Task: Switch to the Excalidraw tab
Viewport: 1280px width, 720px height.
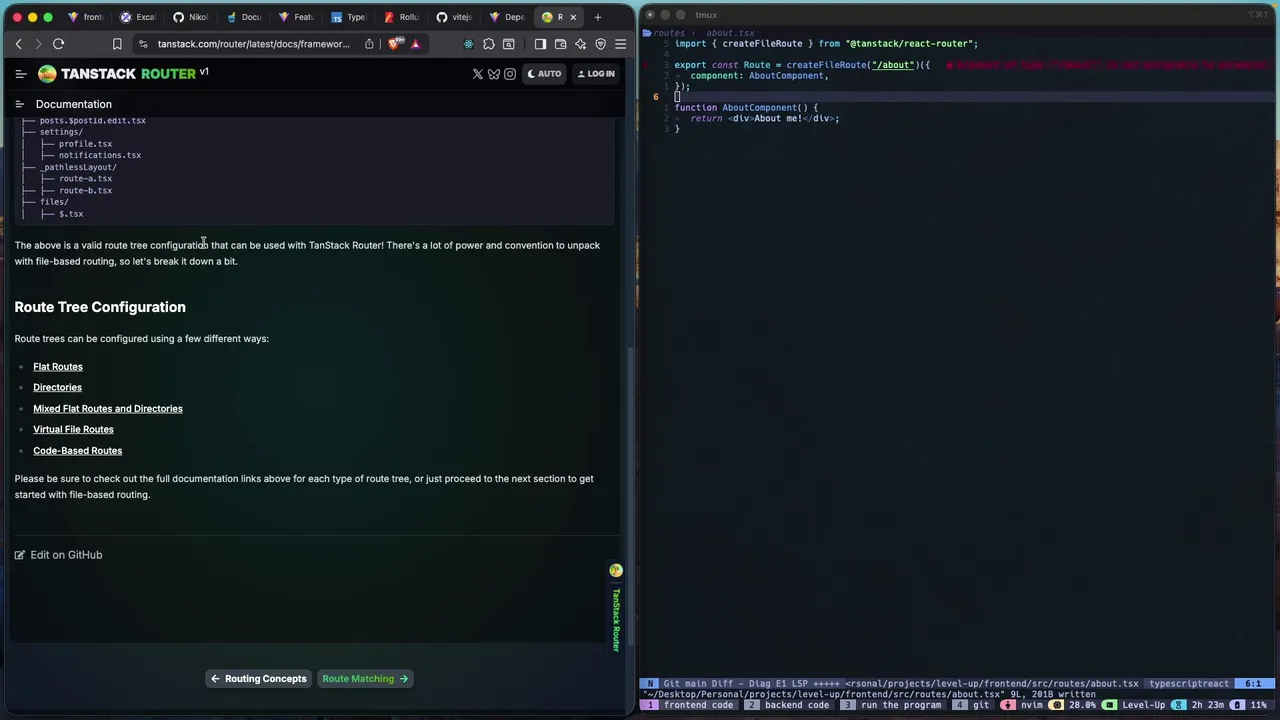Action: 136,17
